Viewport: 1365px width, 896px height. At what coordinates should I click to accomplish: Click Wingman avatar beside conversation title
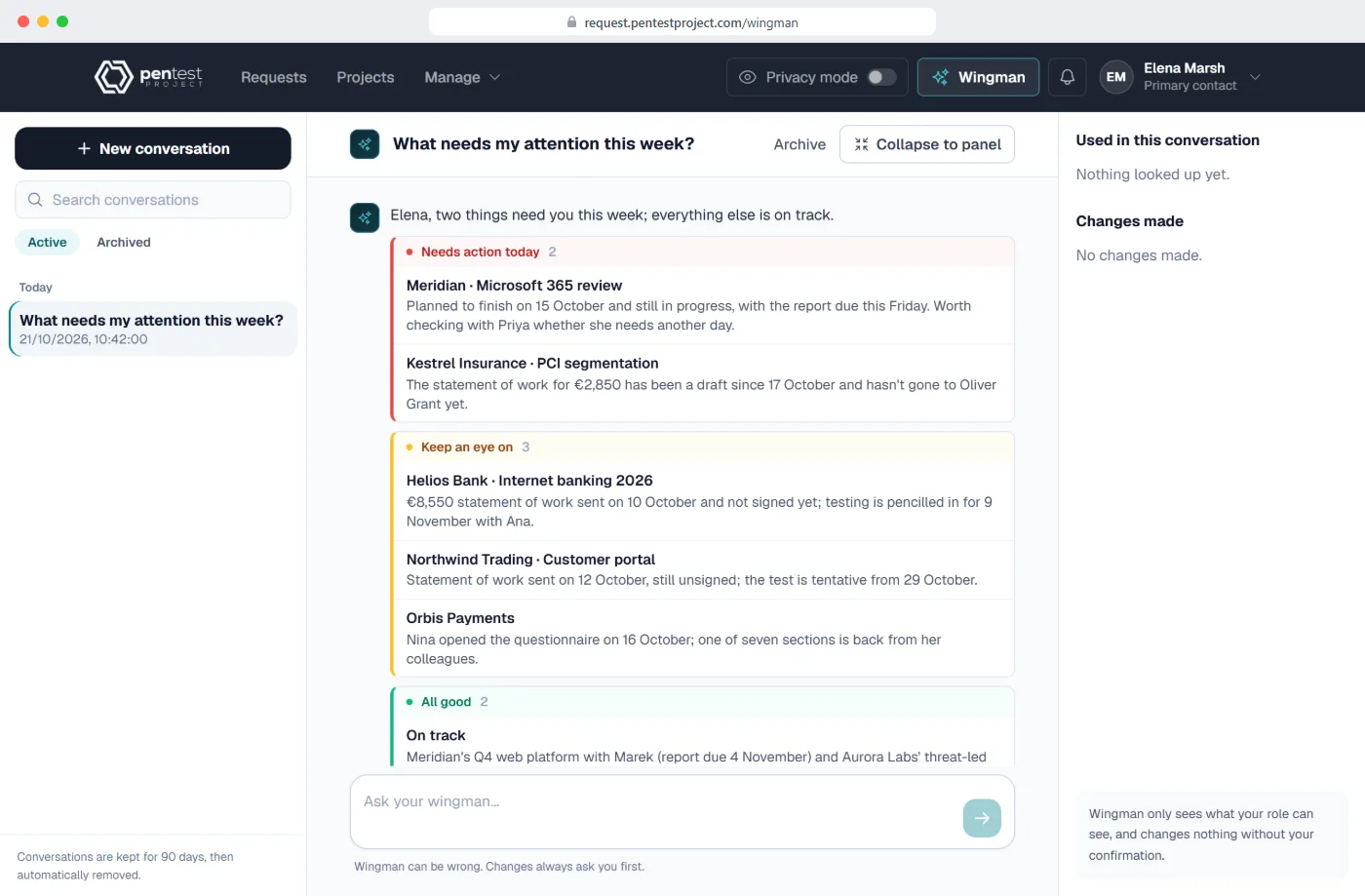(365, 144)
